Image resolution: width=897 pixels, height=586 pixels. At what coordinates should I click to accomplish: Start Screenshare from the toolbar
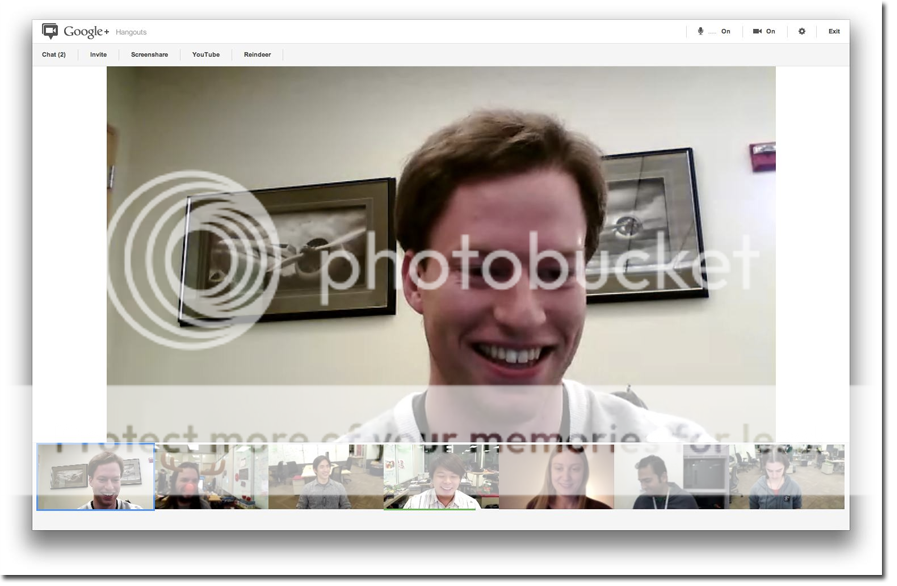(x=149, y=55)
